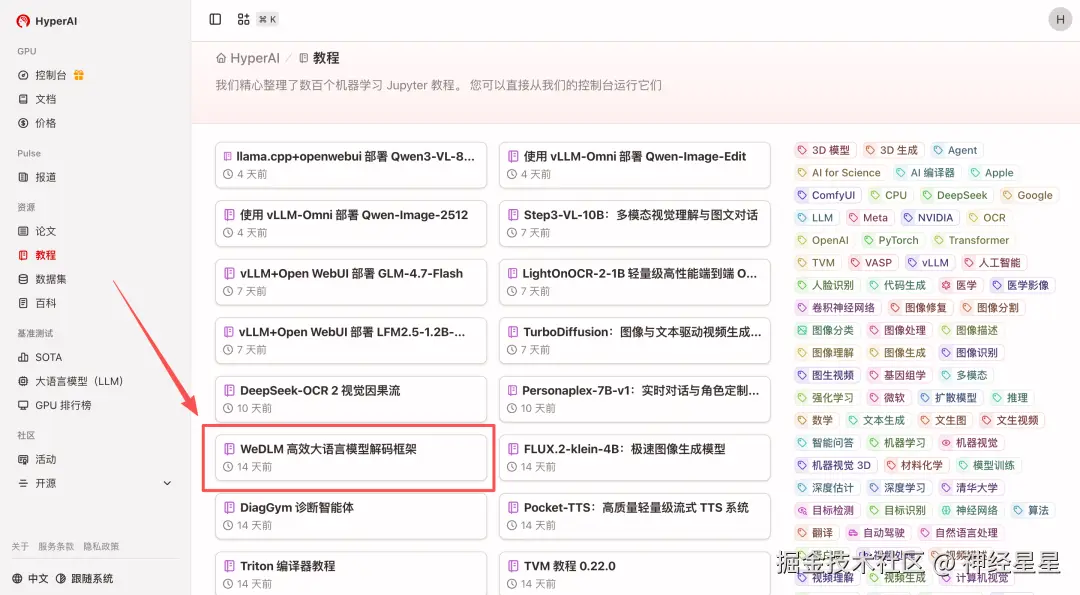Filter by vLLM tag

pyautogui.click(x=928, y=263)
